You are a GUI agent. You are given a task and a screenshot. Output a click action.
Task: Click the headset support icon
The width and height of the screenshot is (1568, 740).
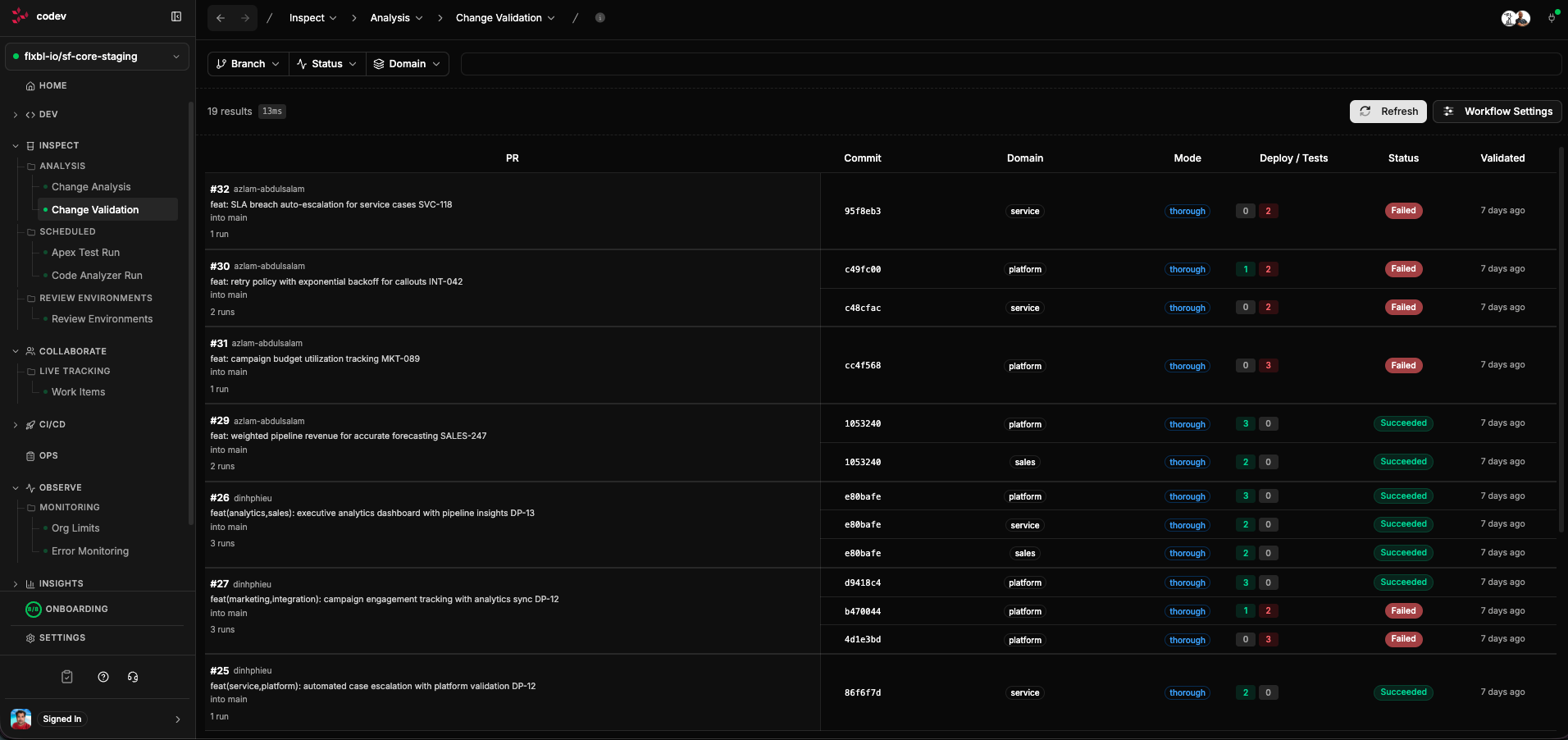point(132,677)
